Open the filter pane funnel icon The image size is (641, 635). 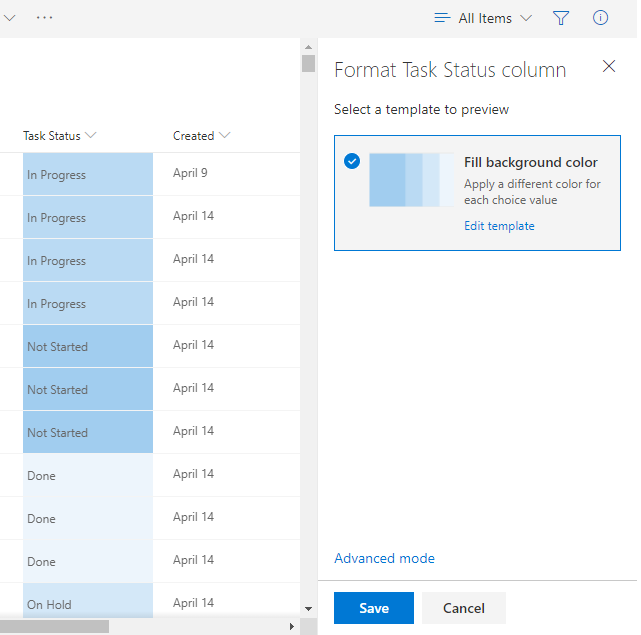[x=560, y=18]
